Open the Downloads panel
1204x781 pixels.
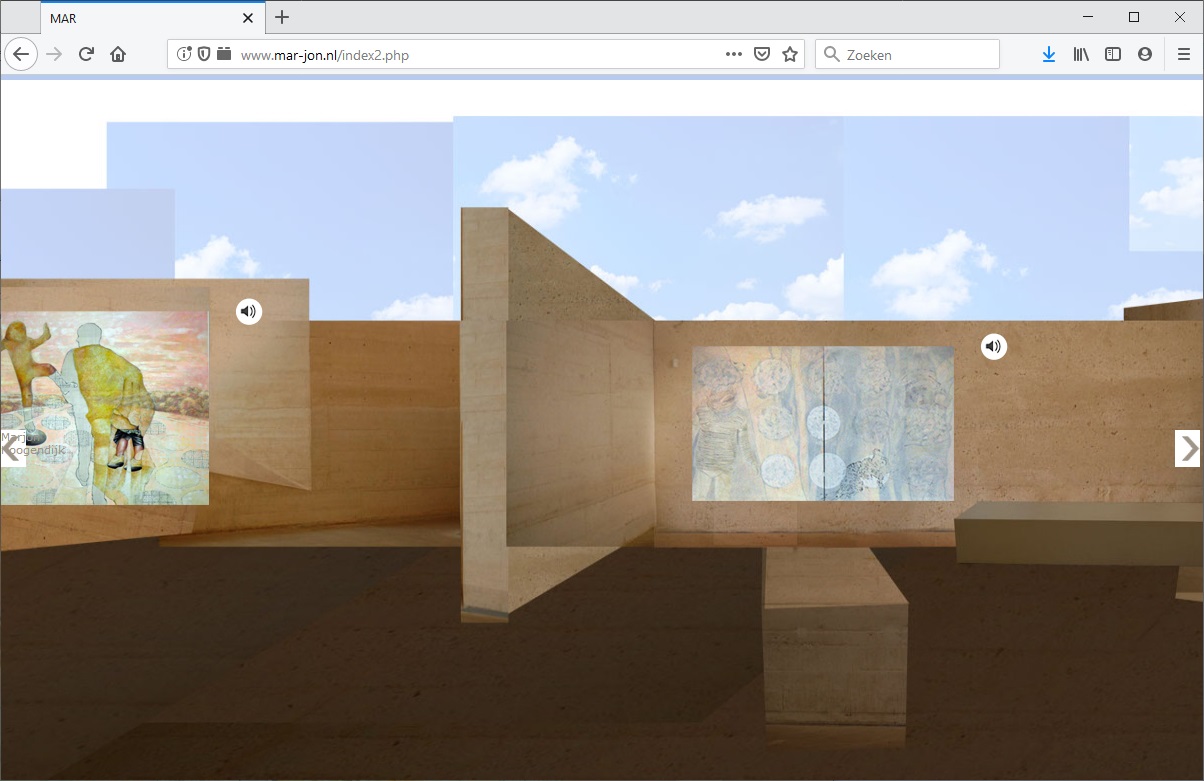click(1048, 55)
